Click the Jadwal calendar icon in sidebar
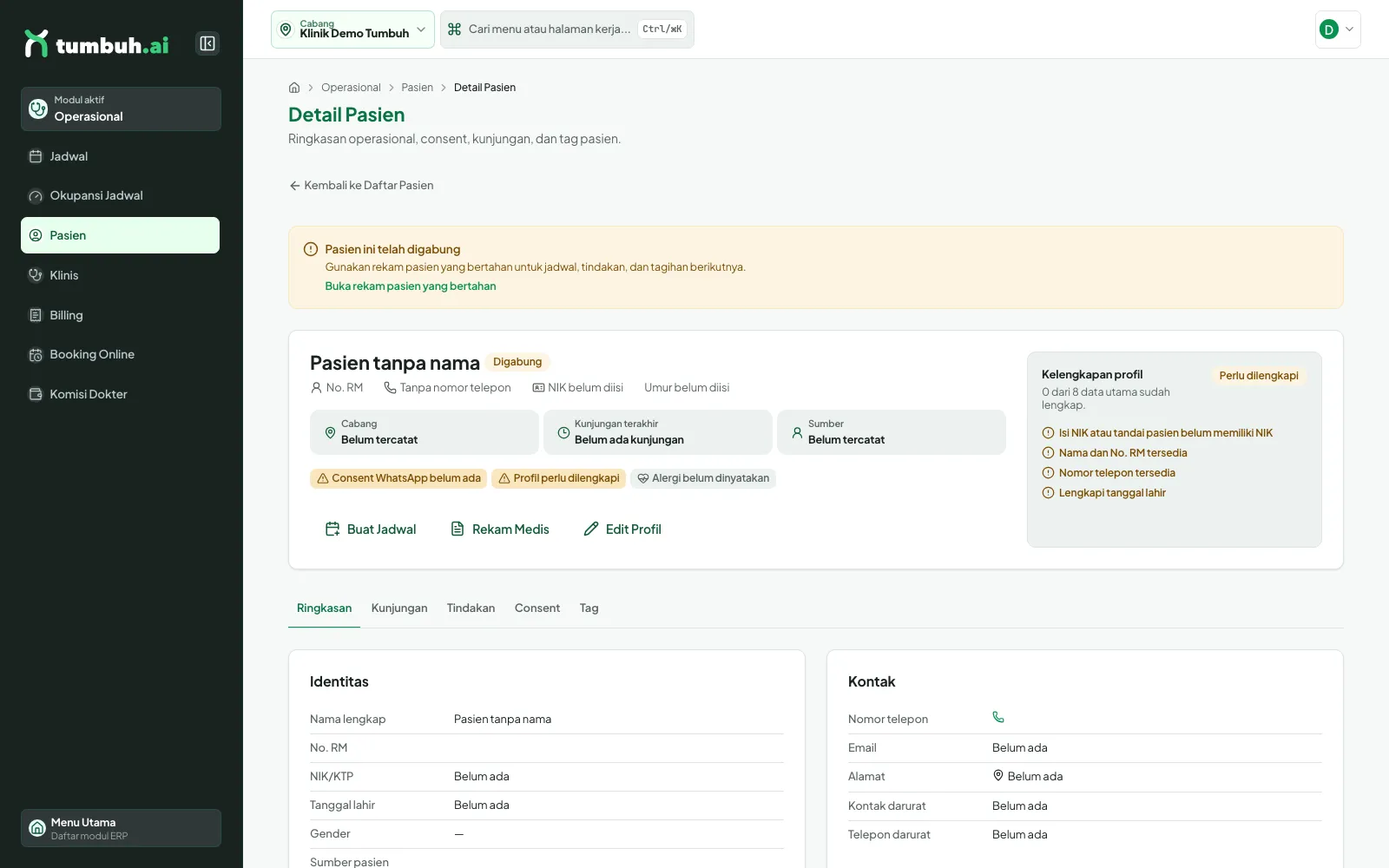Screen dimensions: 1389x868 click(36, 156)
